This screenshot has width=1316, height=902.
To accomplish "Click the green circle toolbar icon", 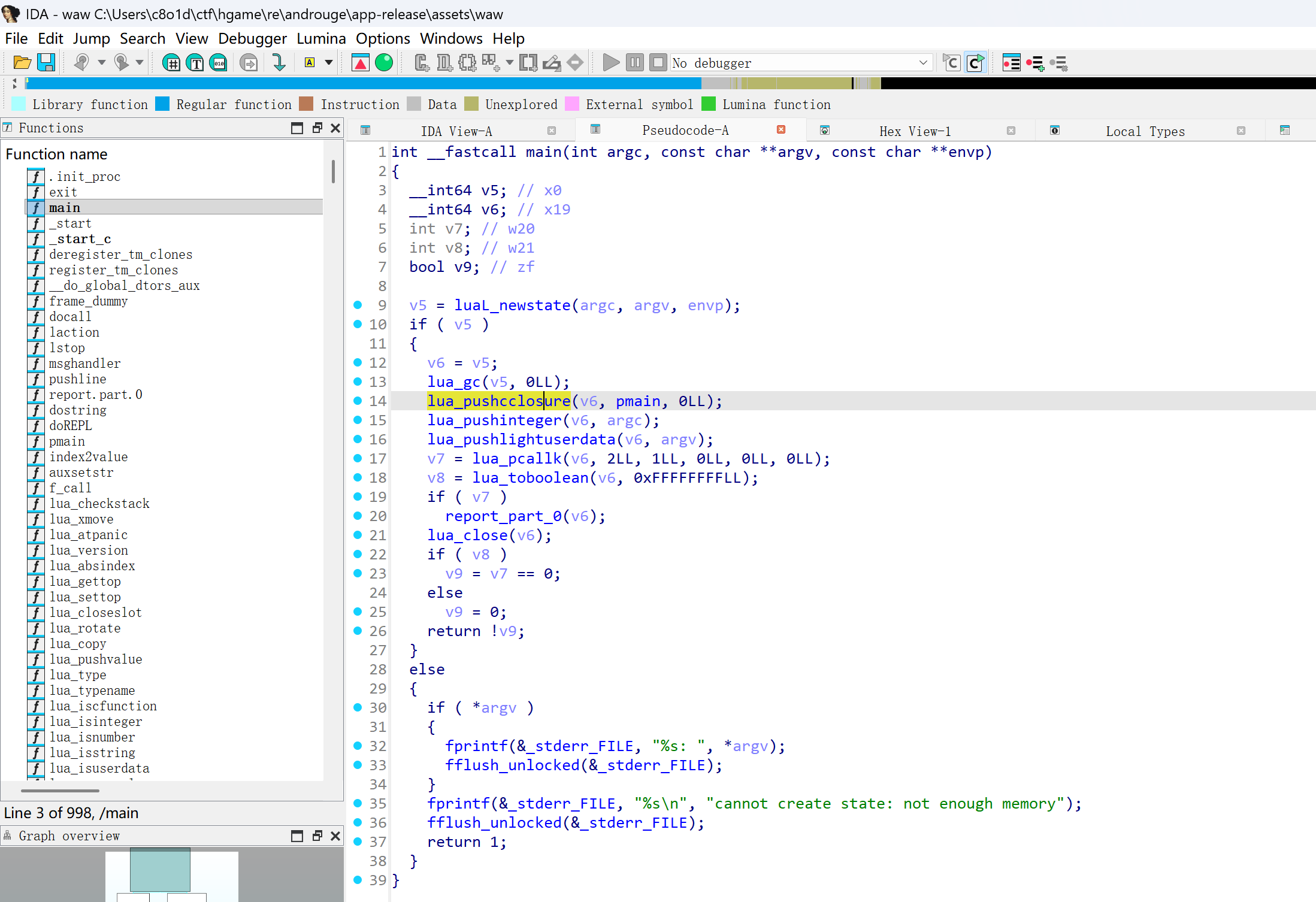I will pyautogui.click(x=384, y=62).
